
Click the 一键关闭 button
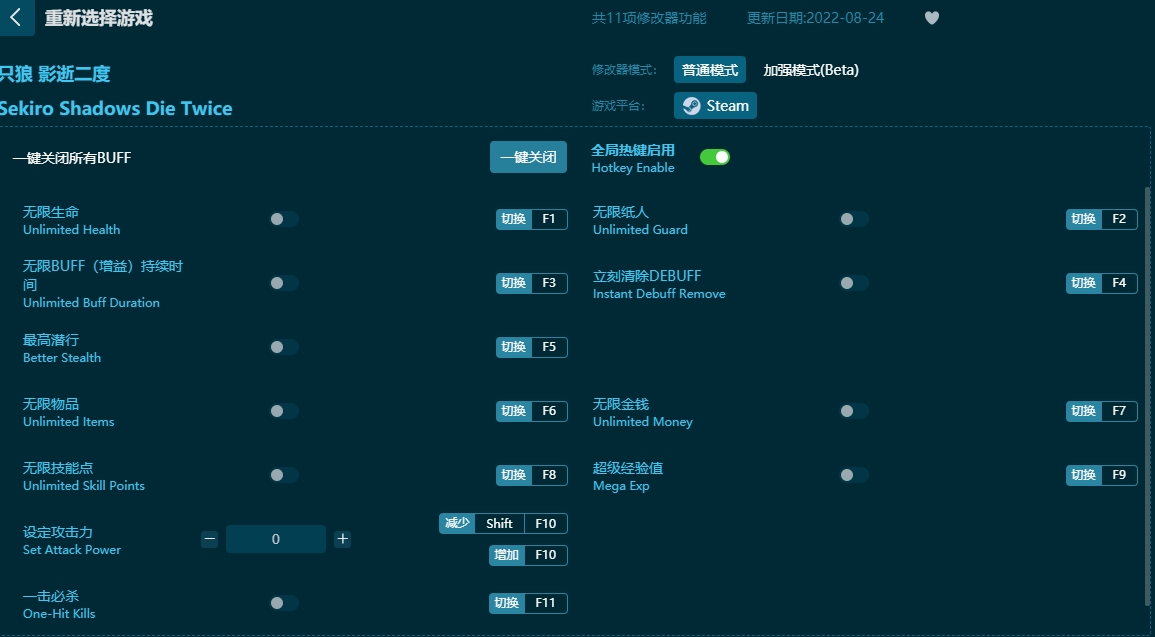pyautogui.click(x=528, y=157)
